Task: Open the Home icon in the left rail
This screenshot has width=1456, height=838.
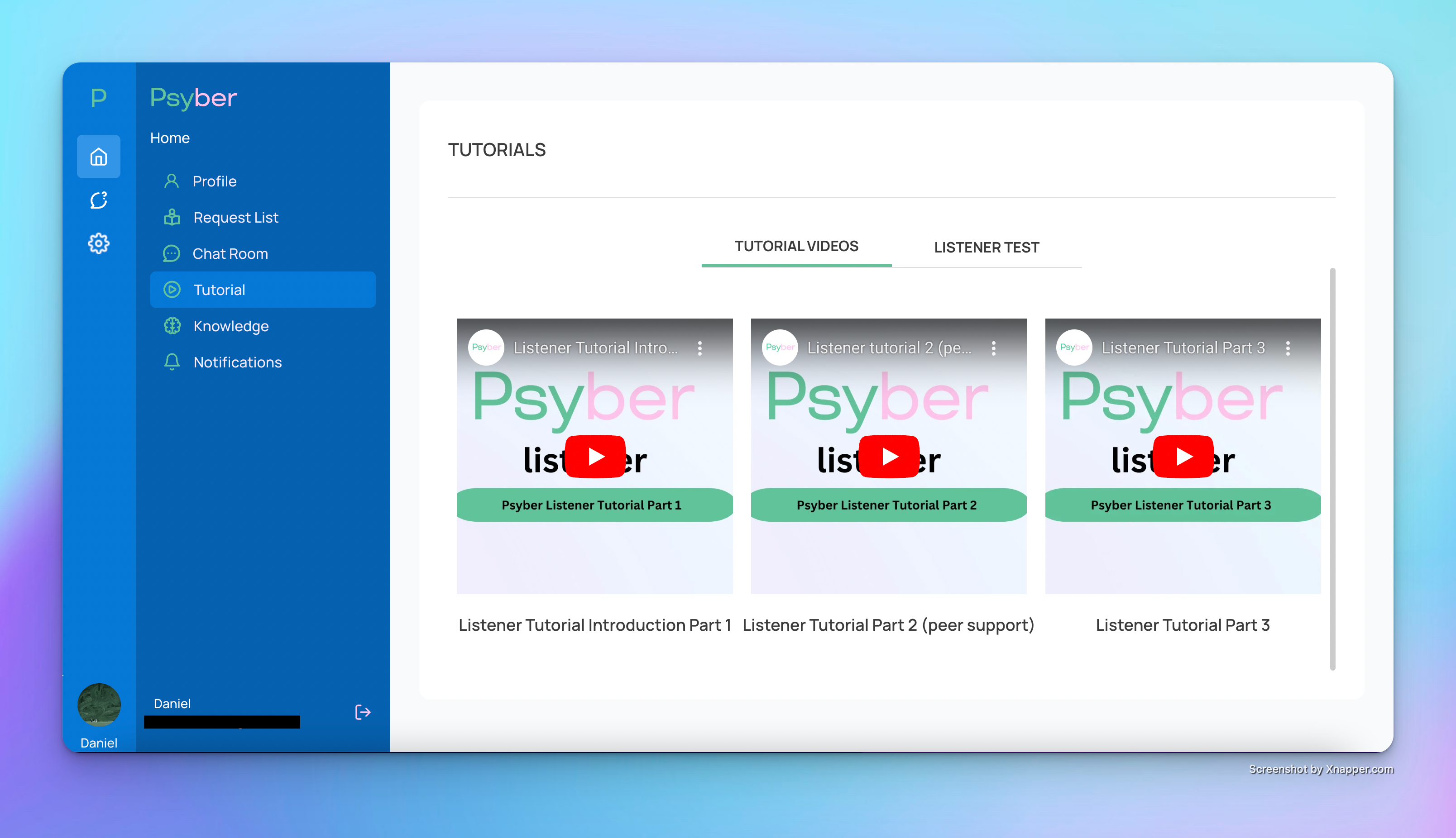Action: pyautogui.click(x=98, y=157)
